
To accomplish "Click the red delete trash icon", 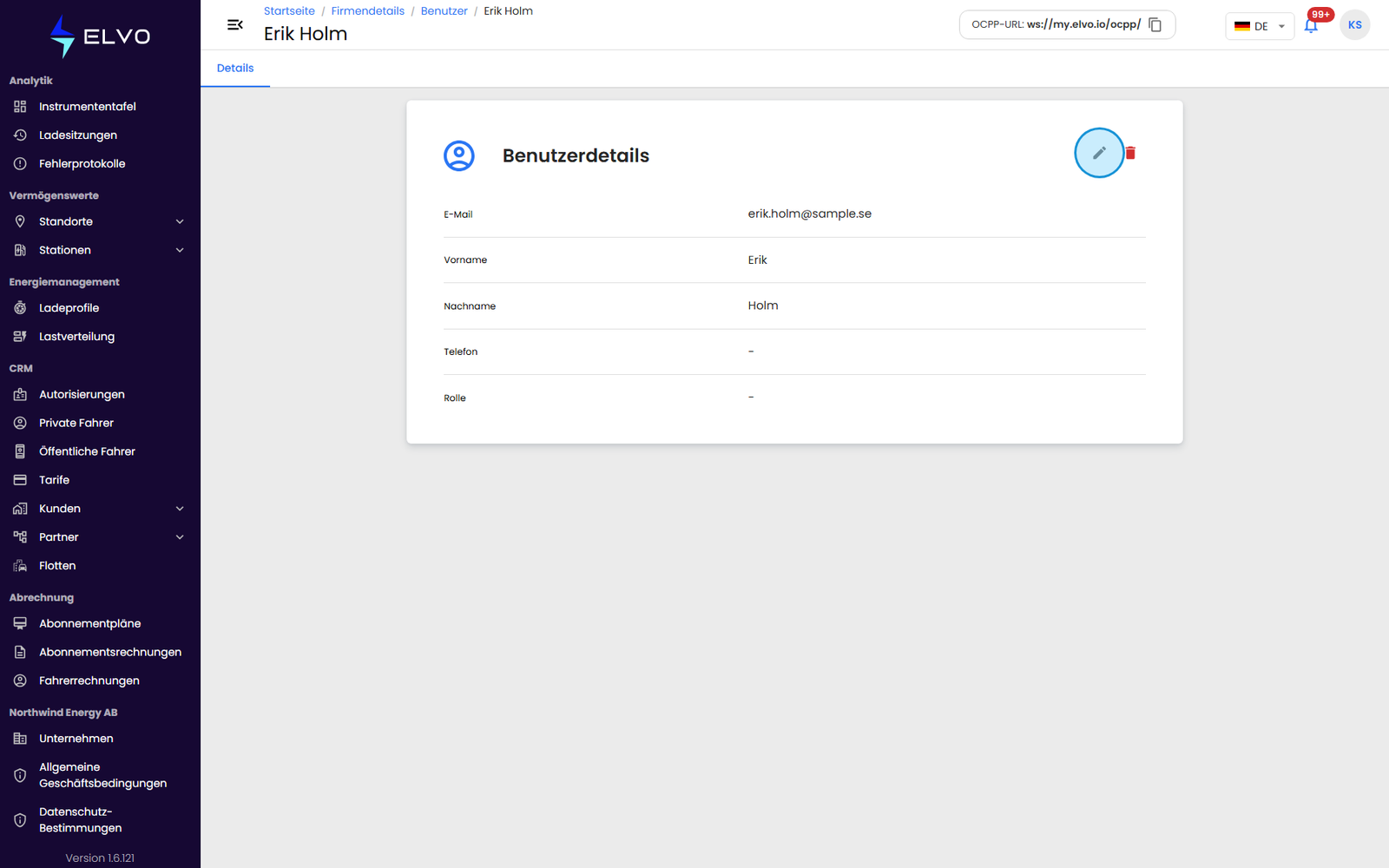I will (x=1130, y=153).
